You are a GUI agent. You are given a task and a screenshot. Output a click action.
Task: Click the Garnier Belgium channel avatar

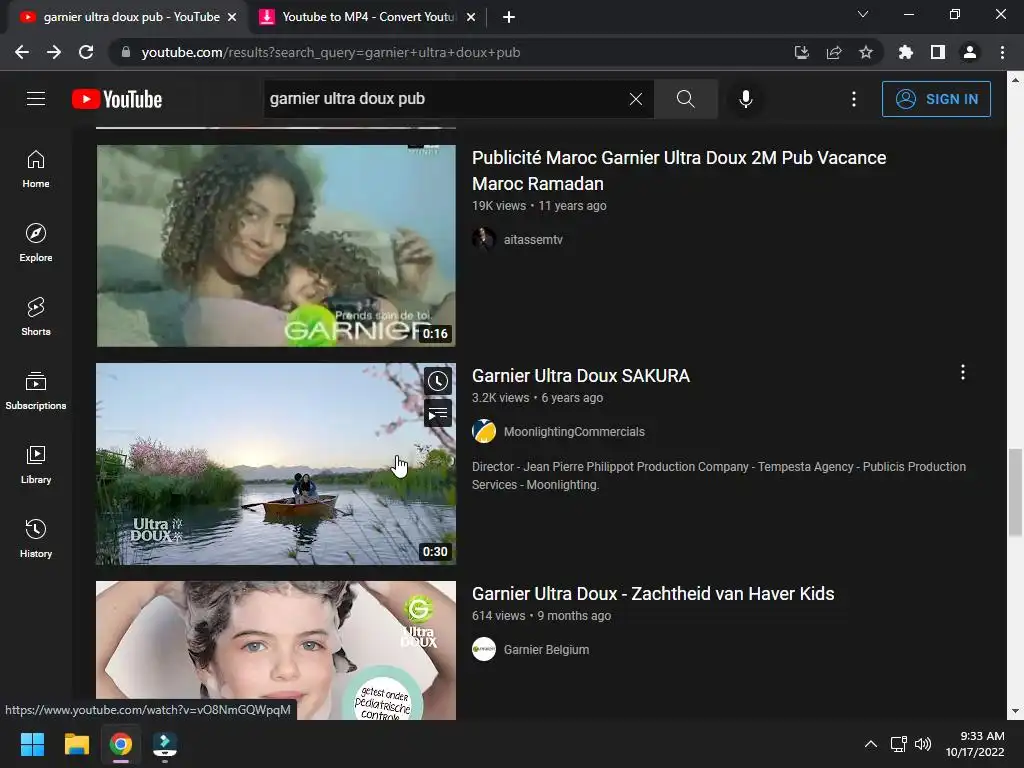coord(484,650)
